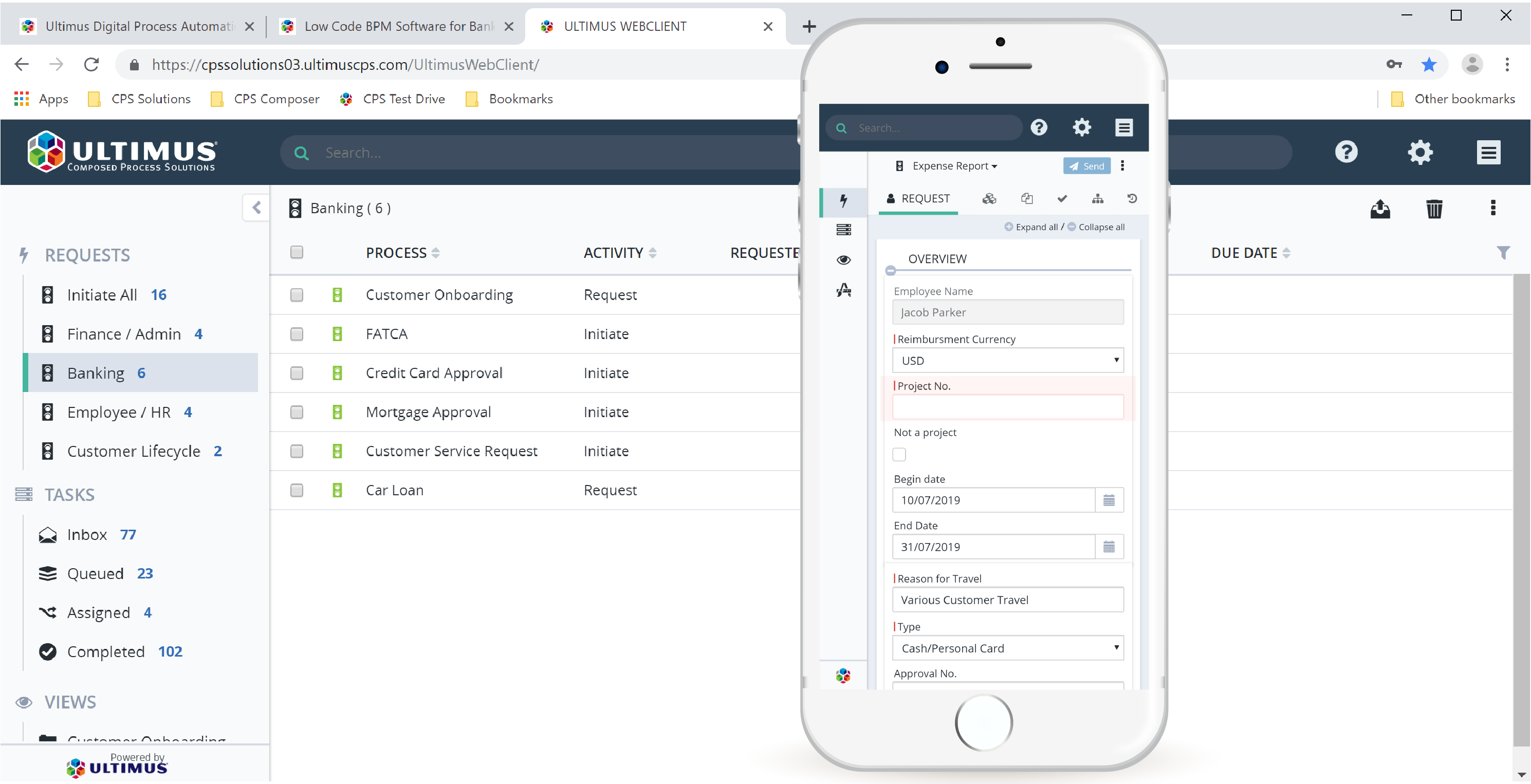Click the export icon next to the trash icon
The width and height of the screenshot is (1531, 784).
[x=1380, y=209]
